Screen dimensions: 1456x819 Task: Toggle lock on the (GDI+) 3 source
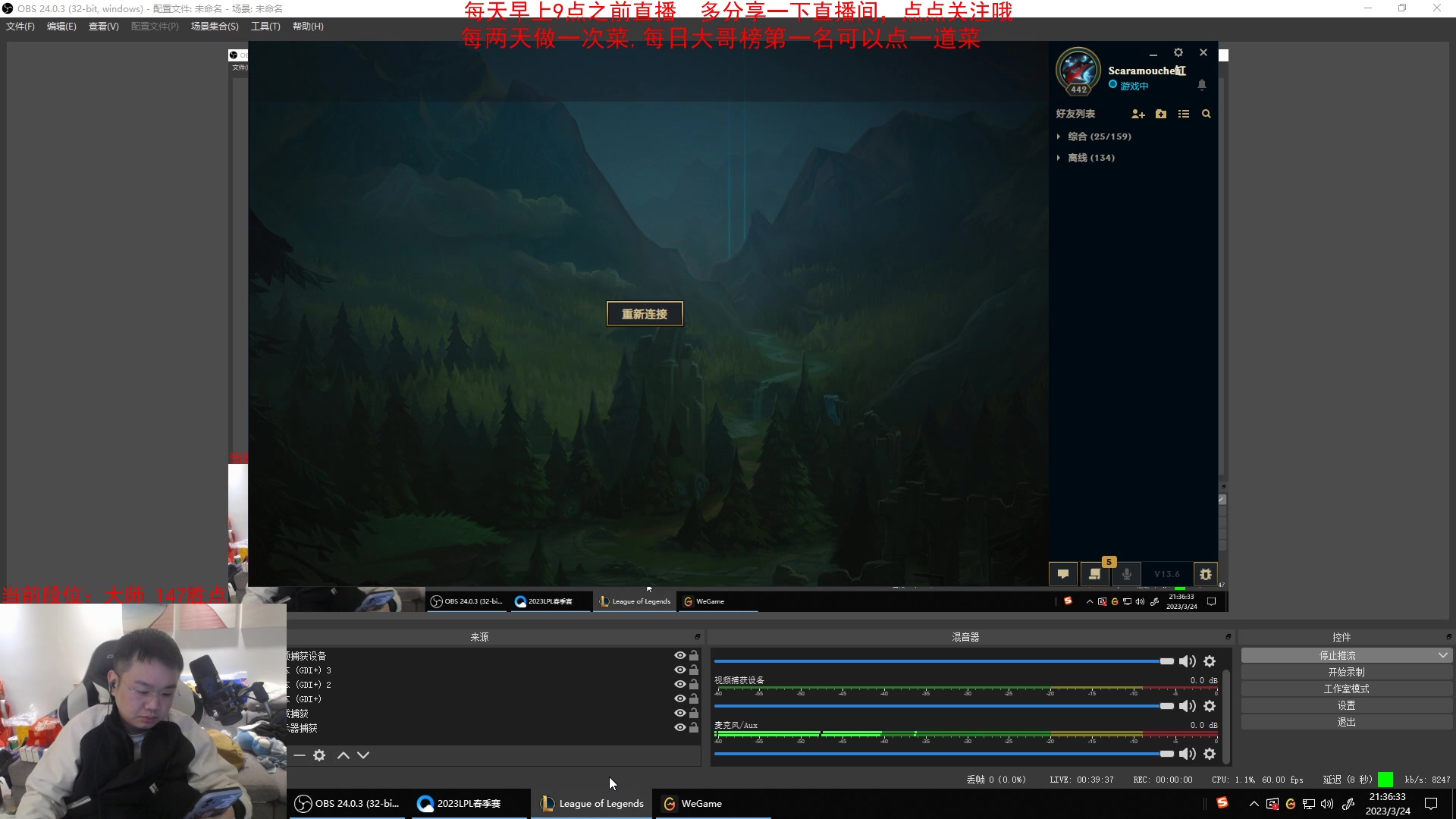pyautogui.click(x=694, y=670)
